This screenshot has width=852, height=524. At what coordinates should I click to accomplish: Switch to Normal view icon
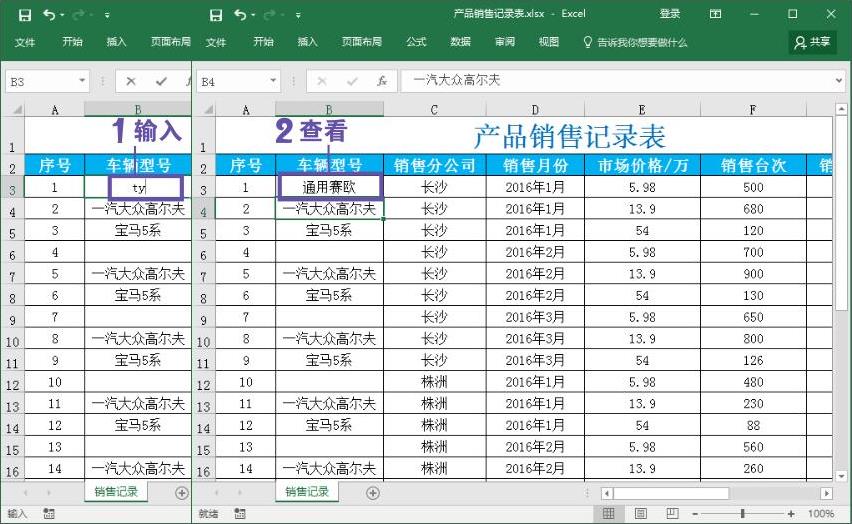[x=609, y=513]
